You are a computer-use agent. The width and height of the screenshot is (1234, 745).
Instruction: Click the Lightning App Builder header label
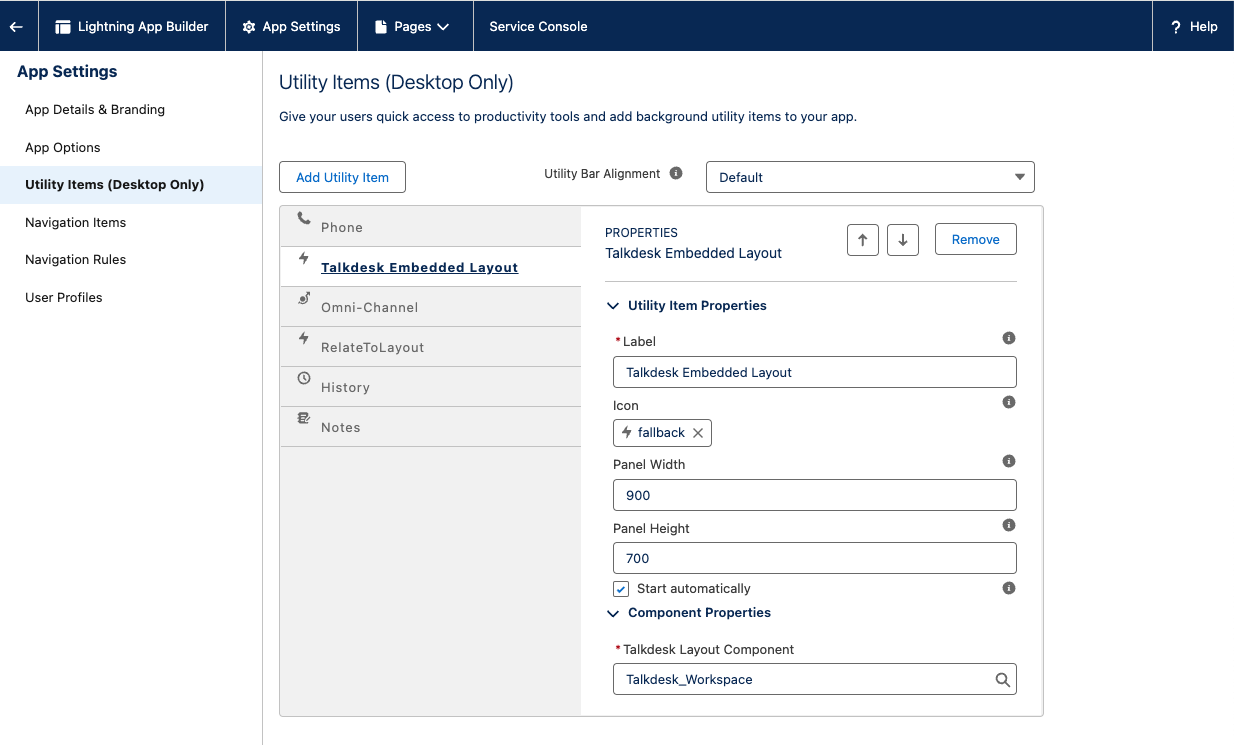pos(143,27)
